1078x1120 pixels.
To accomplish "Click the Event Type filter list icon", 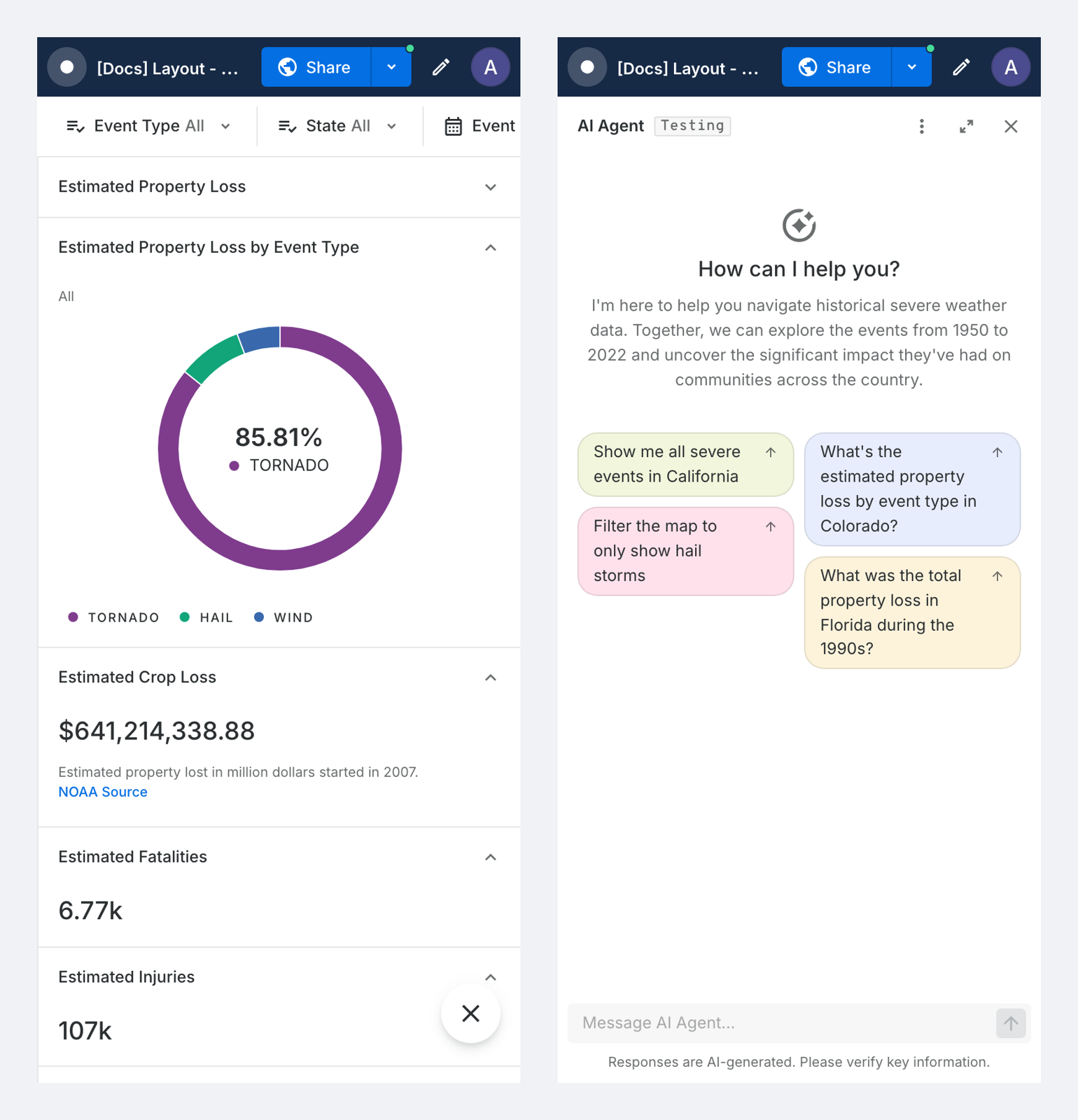I will point(75,126).
